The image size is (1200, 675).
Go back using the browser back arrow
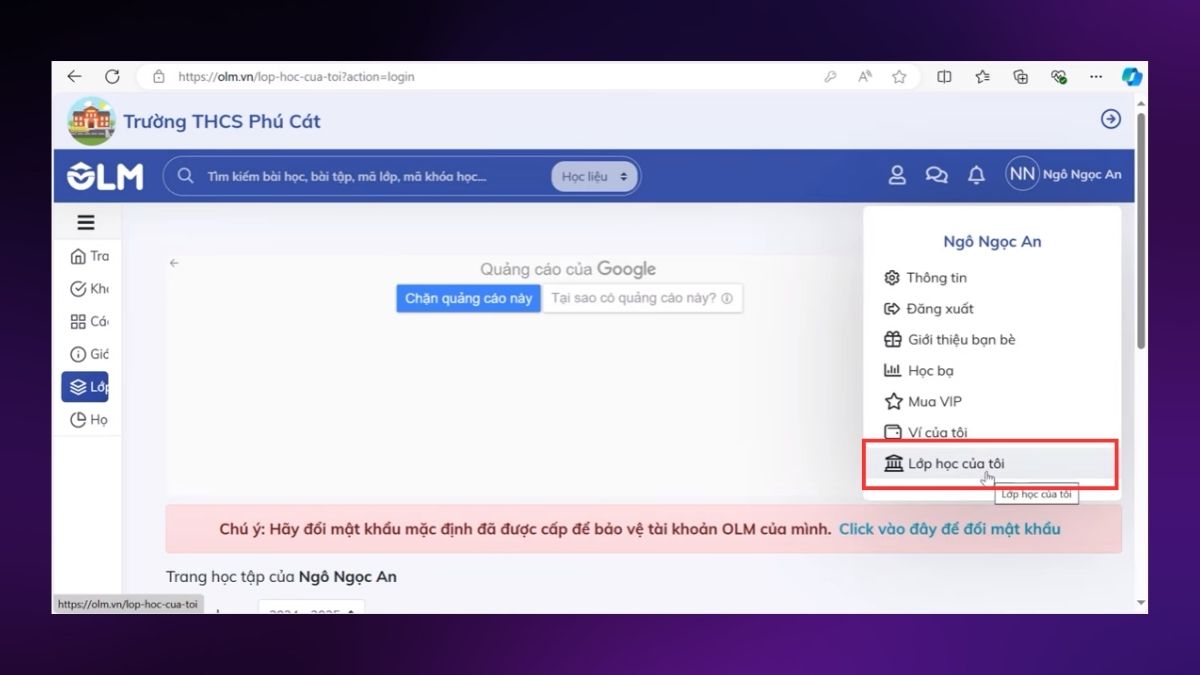pyautogui.click(x=74, y=76)
